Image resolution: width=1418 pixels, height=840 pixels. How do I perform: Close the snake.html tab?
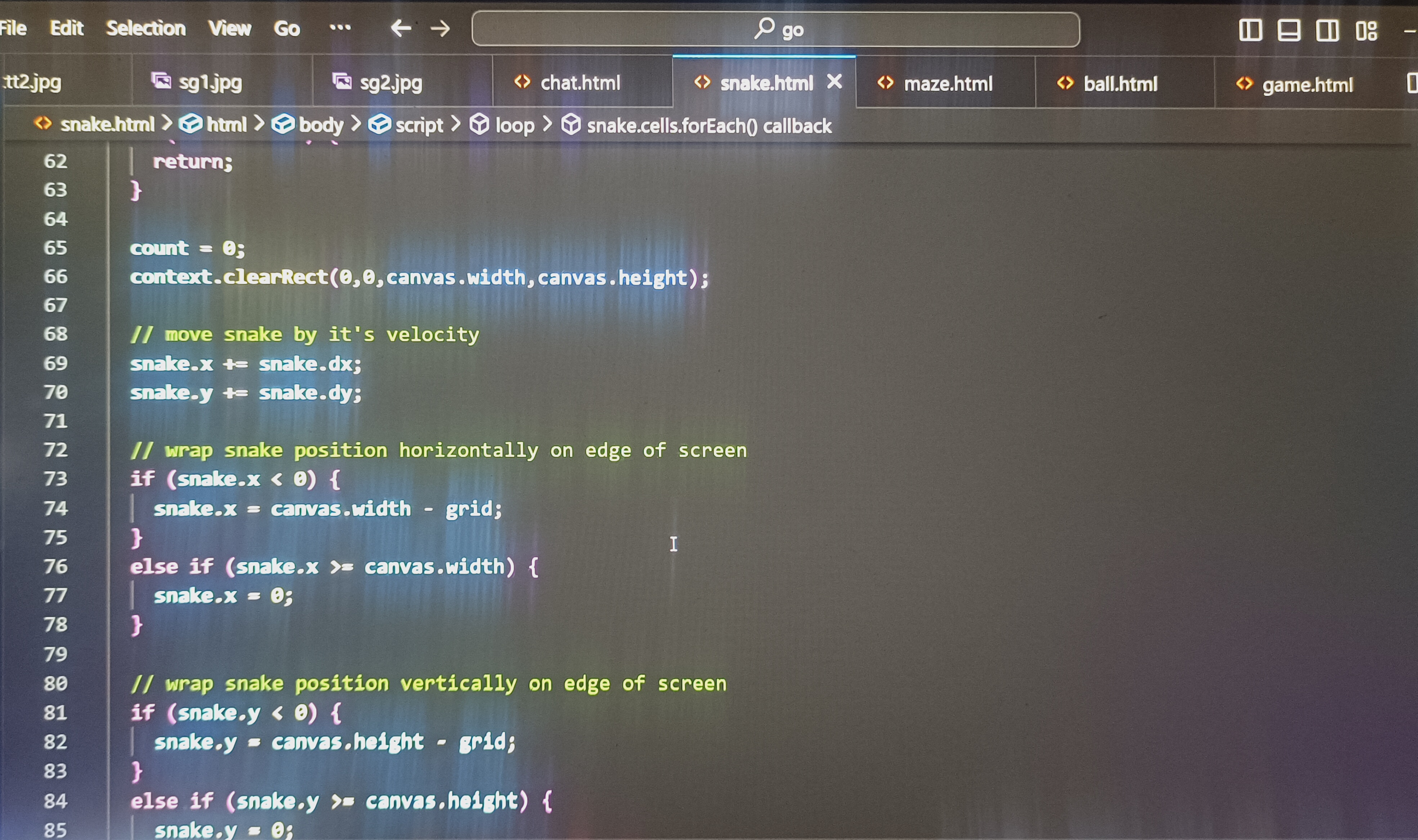tap(834, 82)
